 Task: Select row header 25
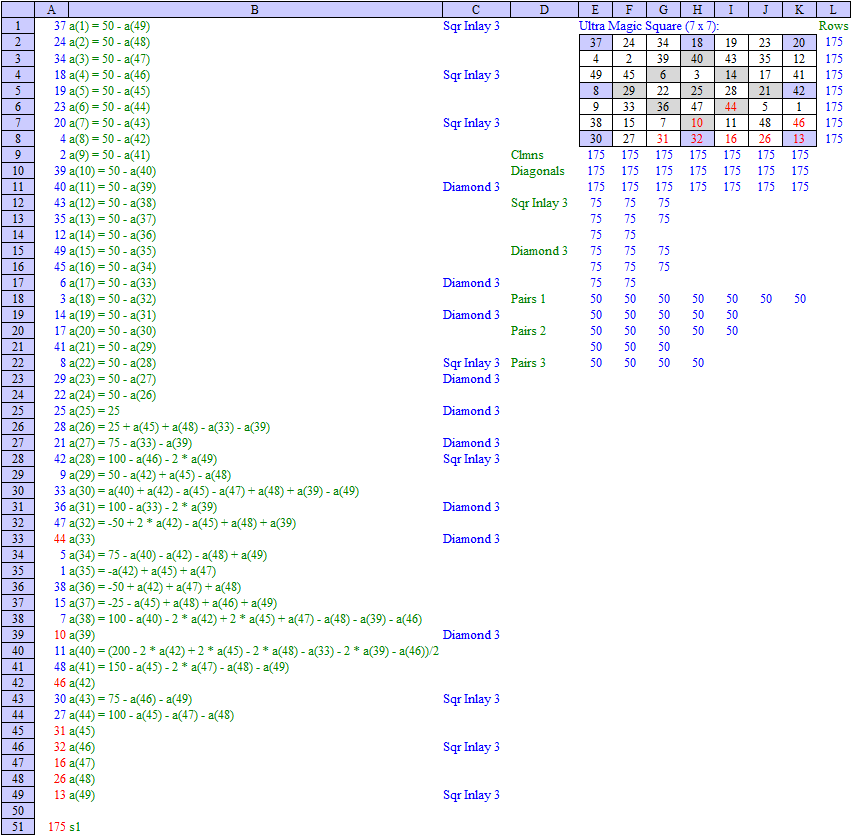click(18, 411)
